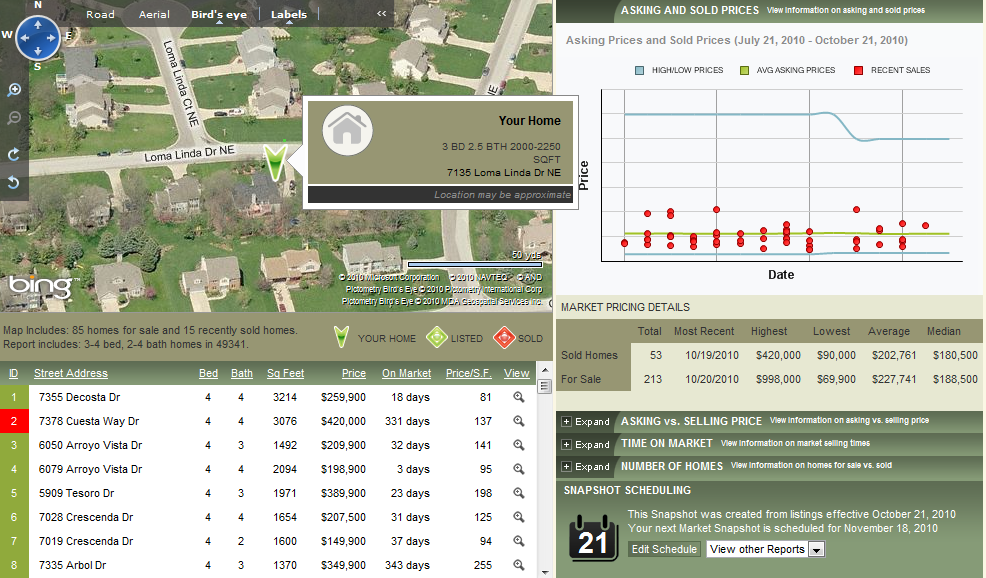Click the red Sold legend diamond icon

(504, 338)
